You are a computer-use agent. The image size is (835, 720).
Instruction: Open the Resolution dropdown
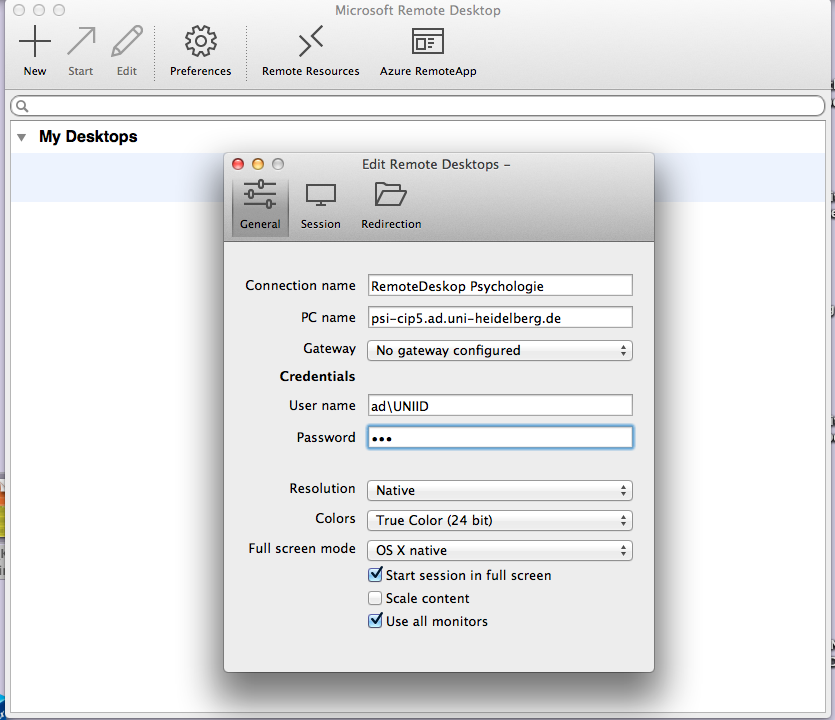click(x=500, y=490)
